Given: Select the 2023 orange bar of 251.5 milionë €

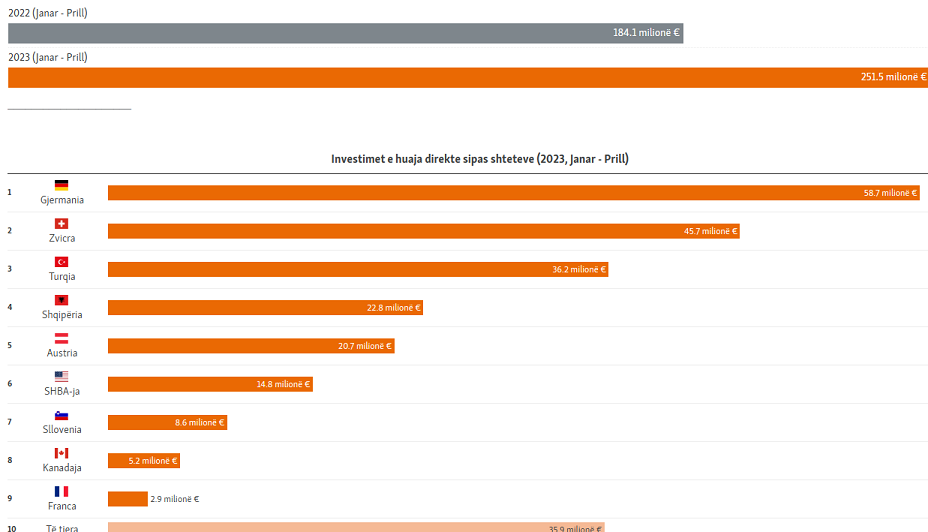Looking at the screenshot, I should (x=467, y=77).
